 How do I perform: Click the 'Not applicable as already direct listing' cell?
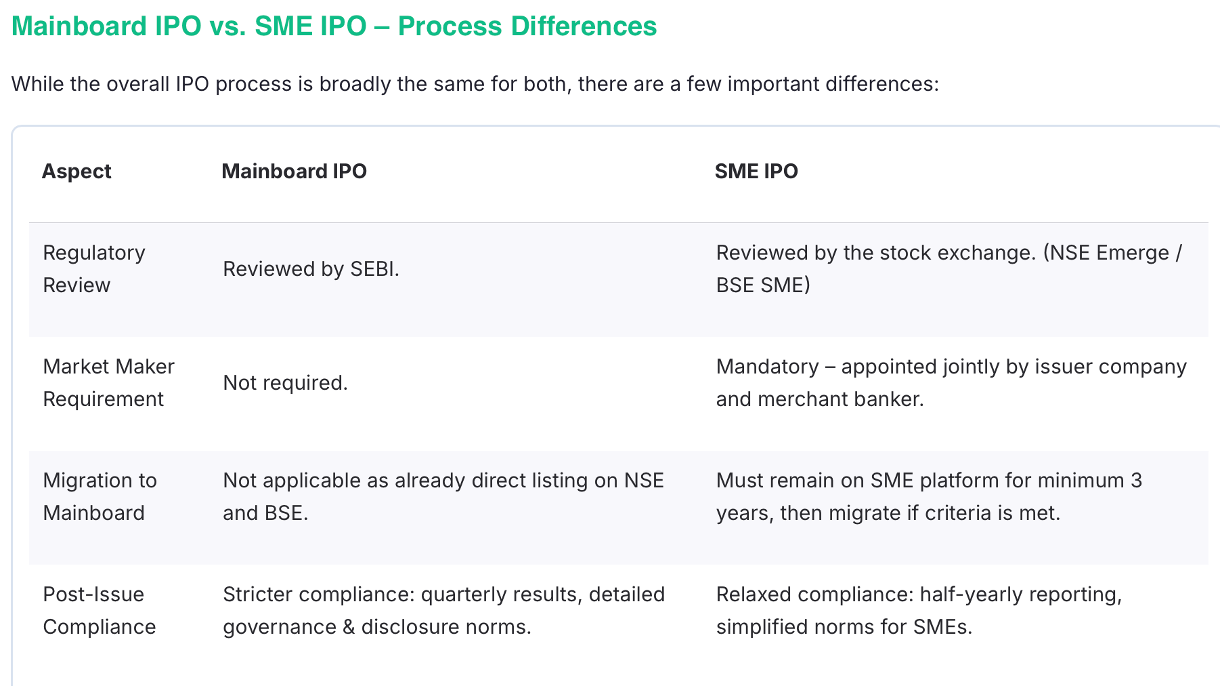443,497
